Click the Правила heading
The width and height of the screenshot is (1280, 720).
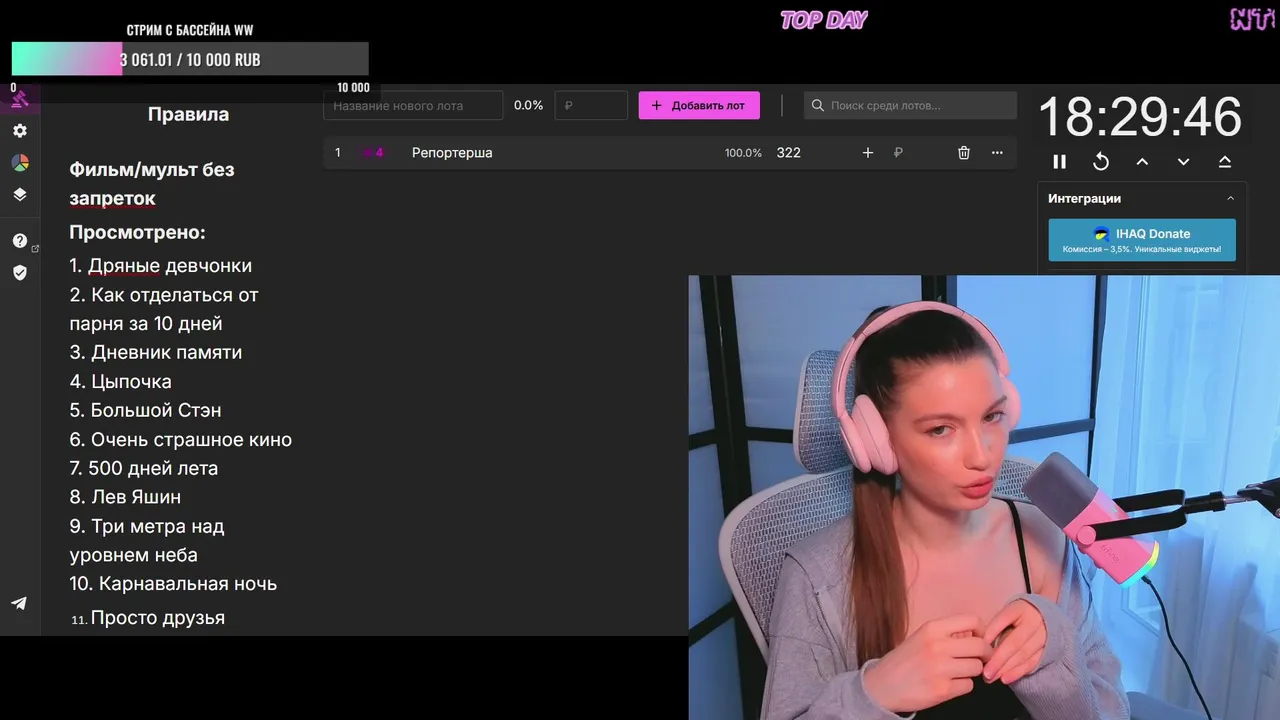(x=188, y=114)
